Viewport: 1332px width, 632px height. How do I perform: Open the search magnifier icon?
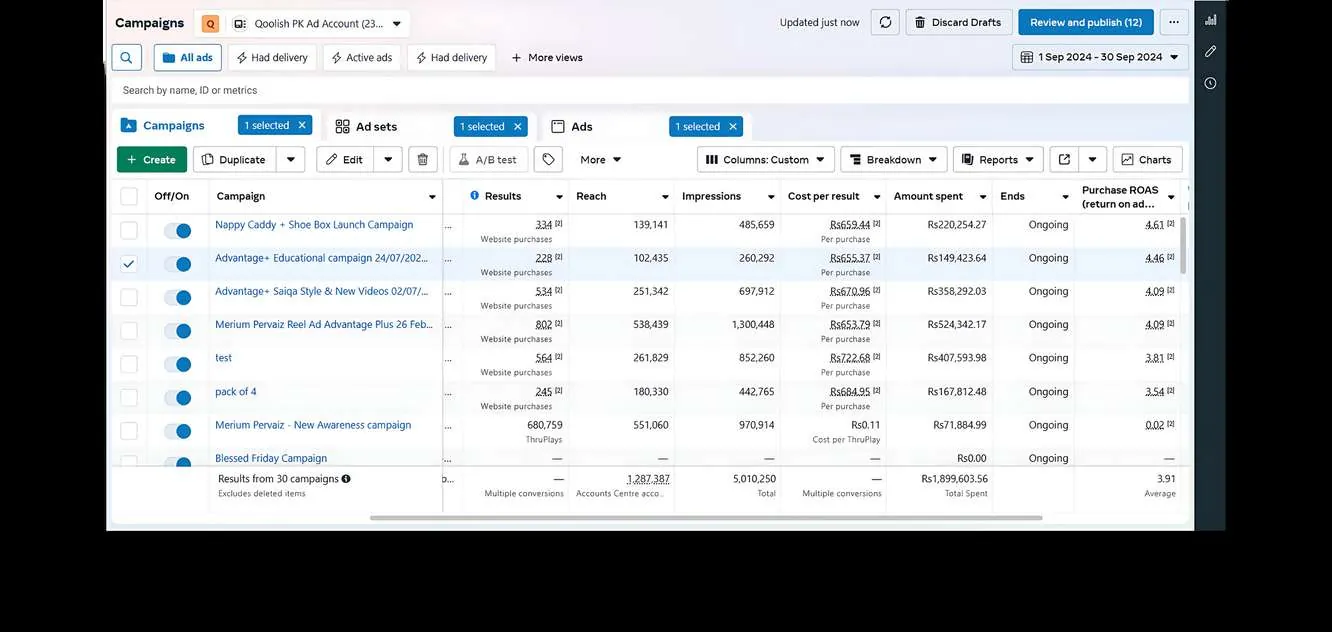click(126, 57)
